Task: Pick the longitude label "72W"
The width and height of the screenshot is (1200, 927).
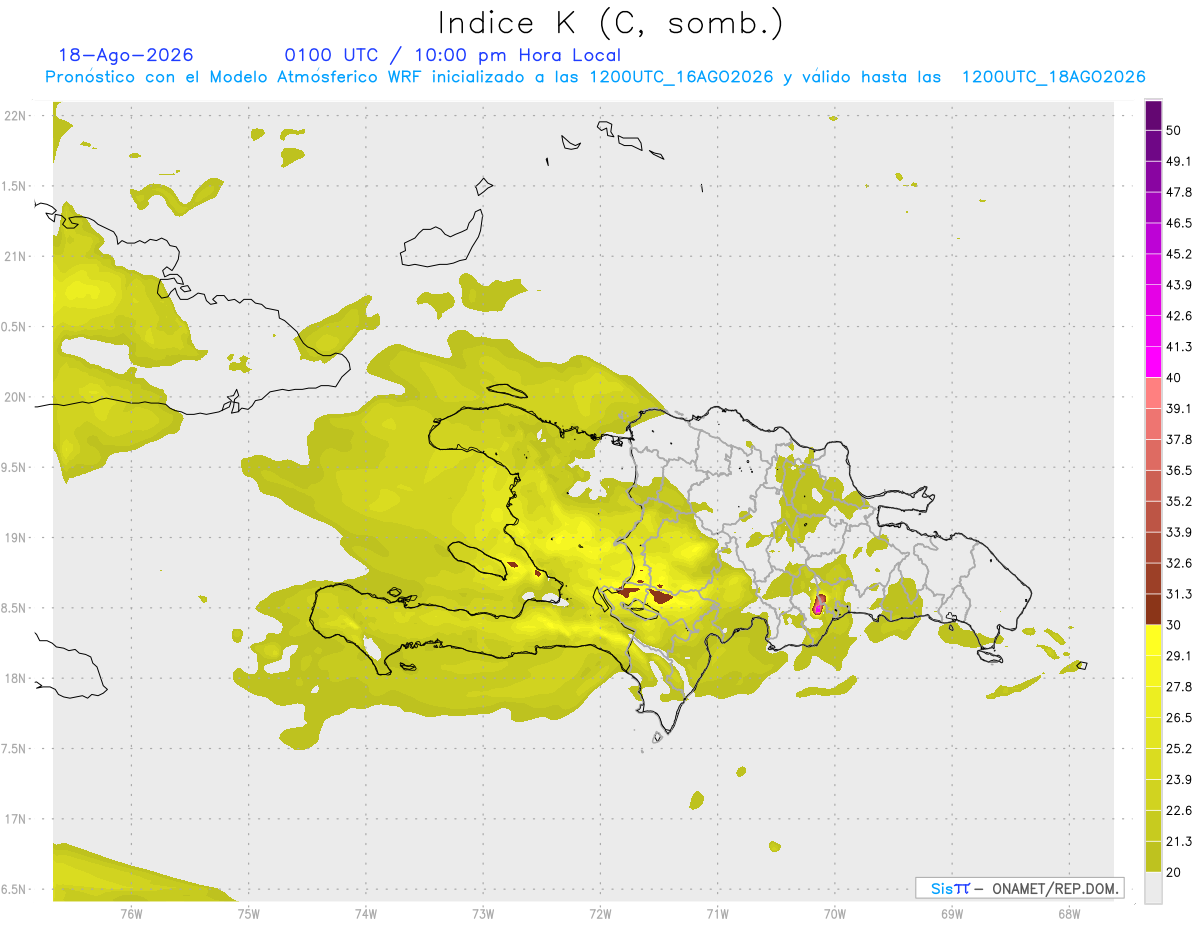Action: pyautogui.click(x=600, y=913)
